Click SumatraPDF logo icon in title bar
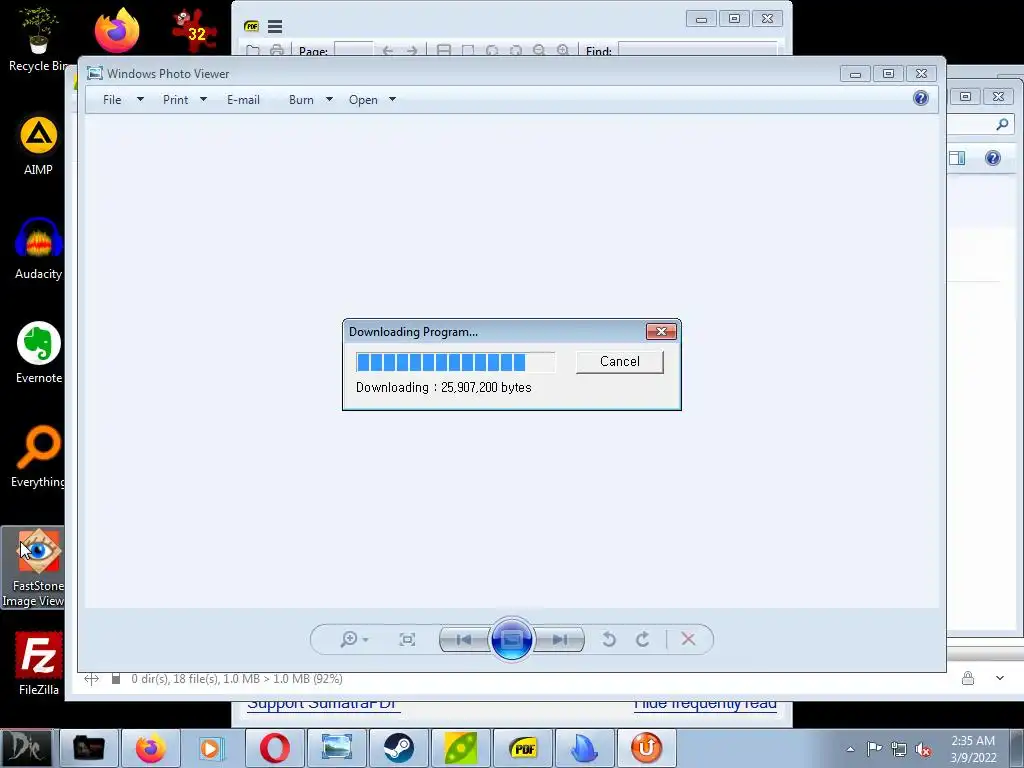1024x768 pixels. (x=251, y=27)
